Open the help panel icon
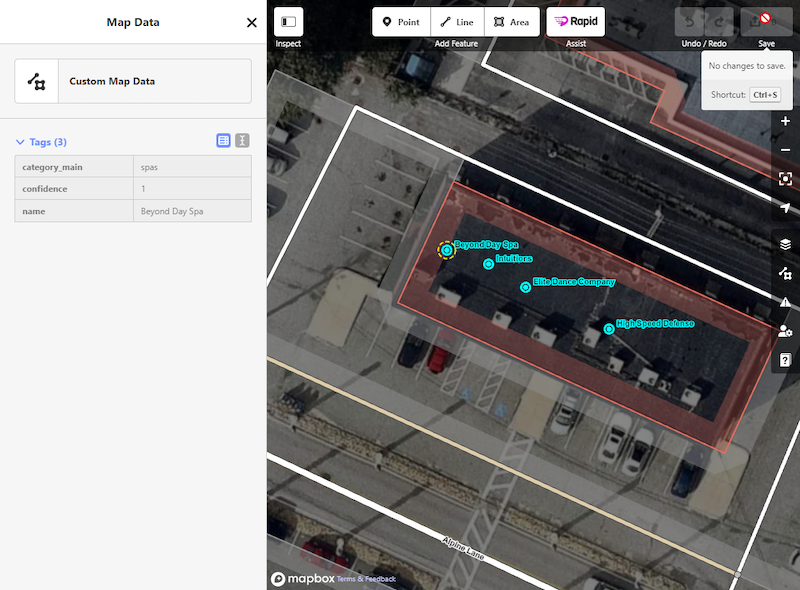 tap(785, 360)
